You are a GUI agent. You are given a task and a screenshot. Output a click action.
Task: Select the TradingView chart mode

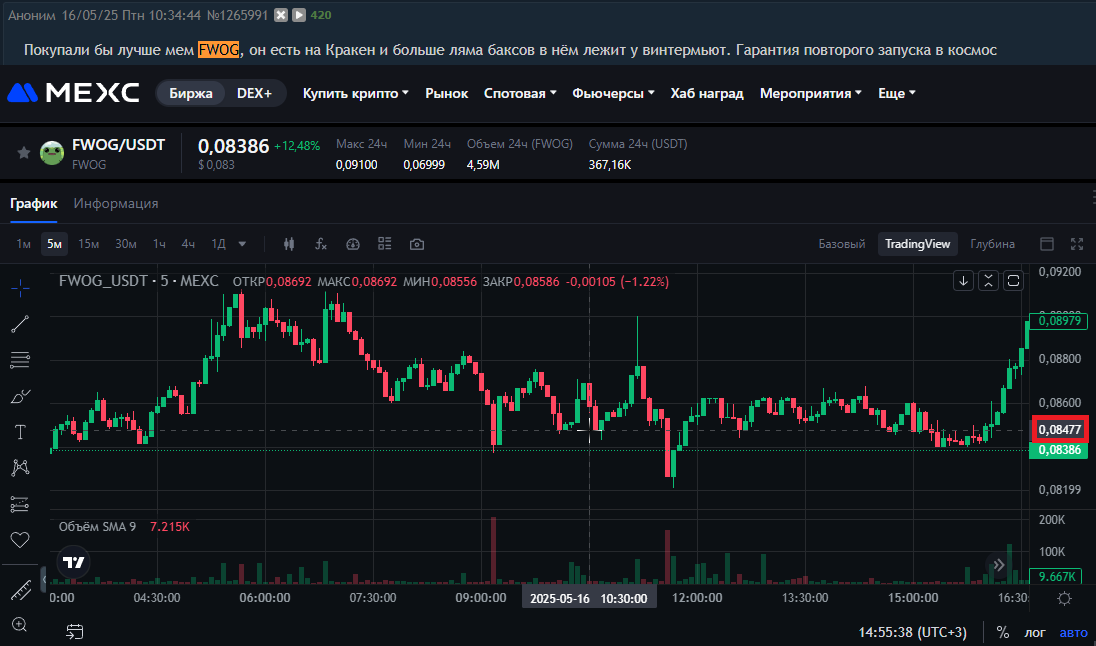[x=918, y=244]
